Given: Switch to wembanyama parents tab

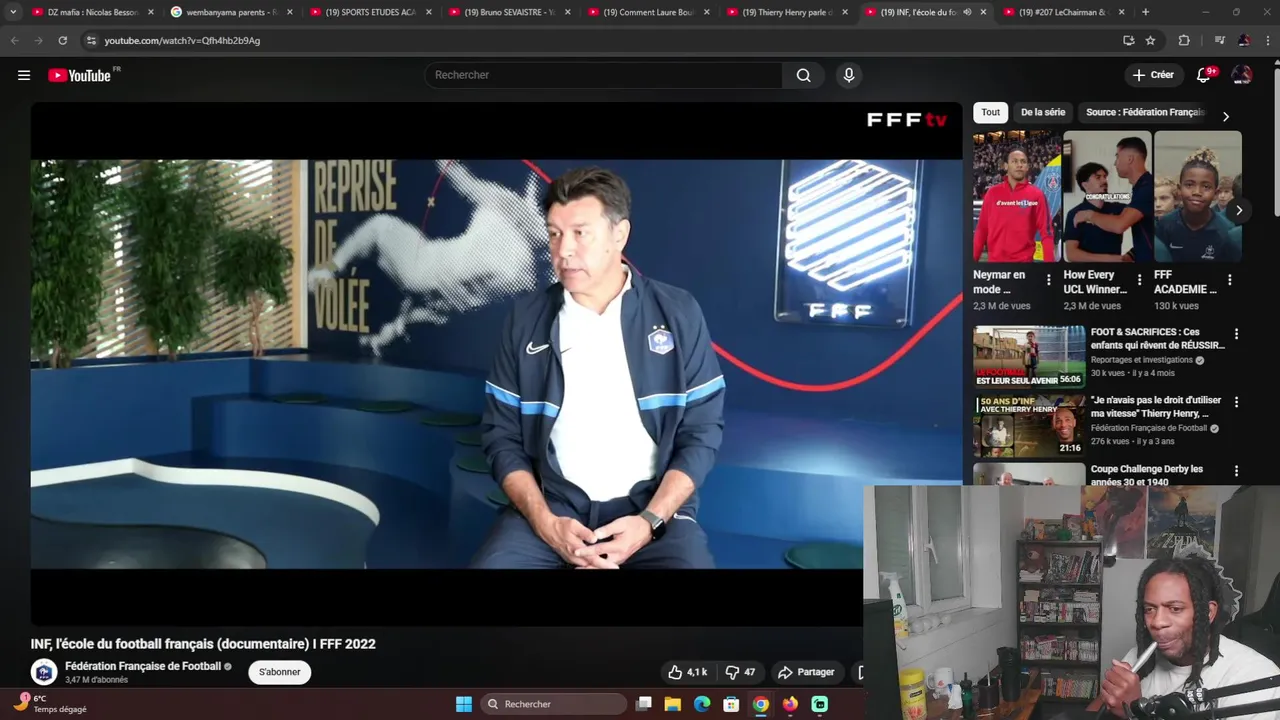Looking at the screenshot, I should 231,12.
